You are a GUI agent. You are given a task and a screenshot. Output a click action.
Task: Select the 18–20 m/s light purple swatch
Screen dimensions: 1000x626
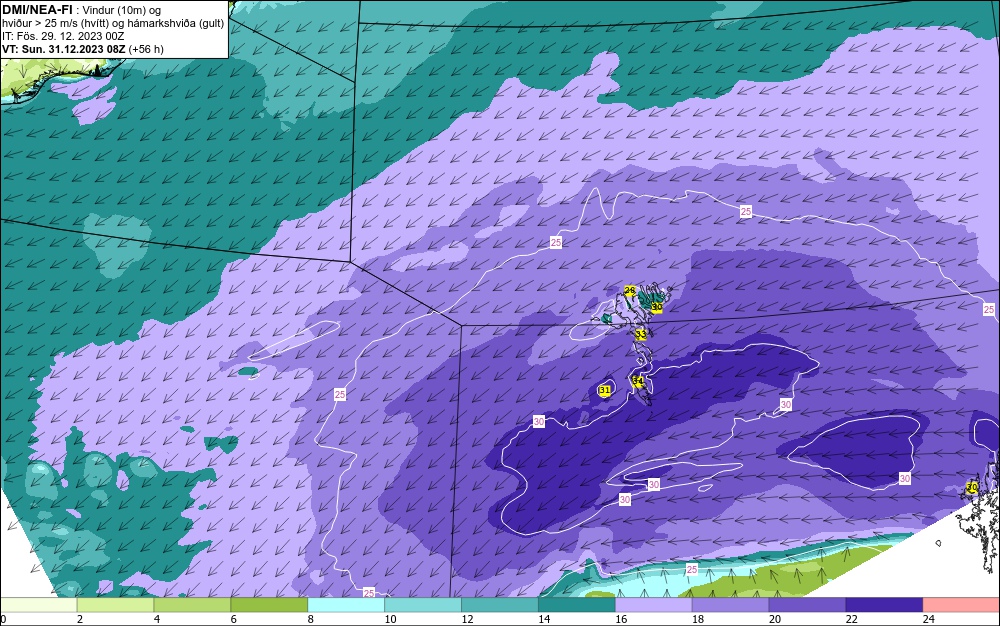(730, 605)
